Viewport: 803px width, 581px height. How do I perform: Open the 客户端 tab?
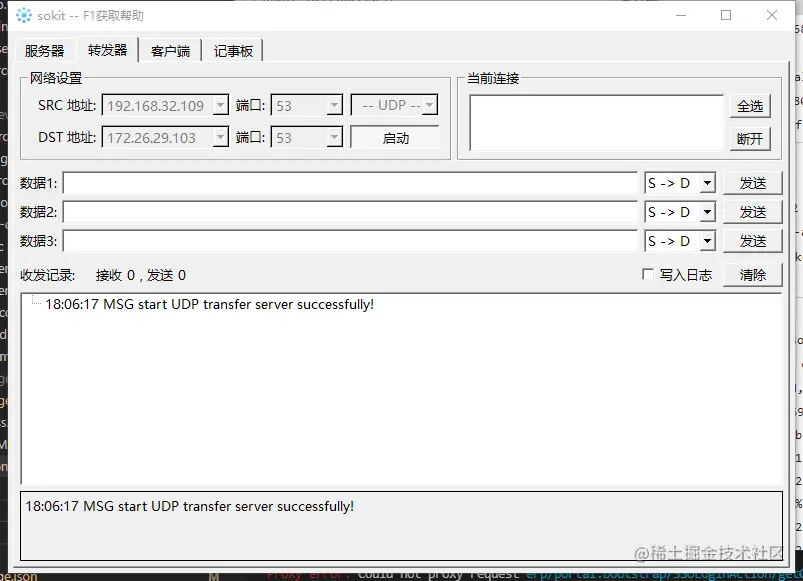pos(170,49)
